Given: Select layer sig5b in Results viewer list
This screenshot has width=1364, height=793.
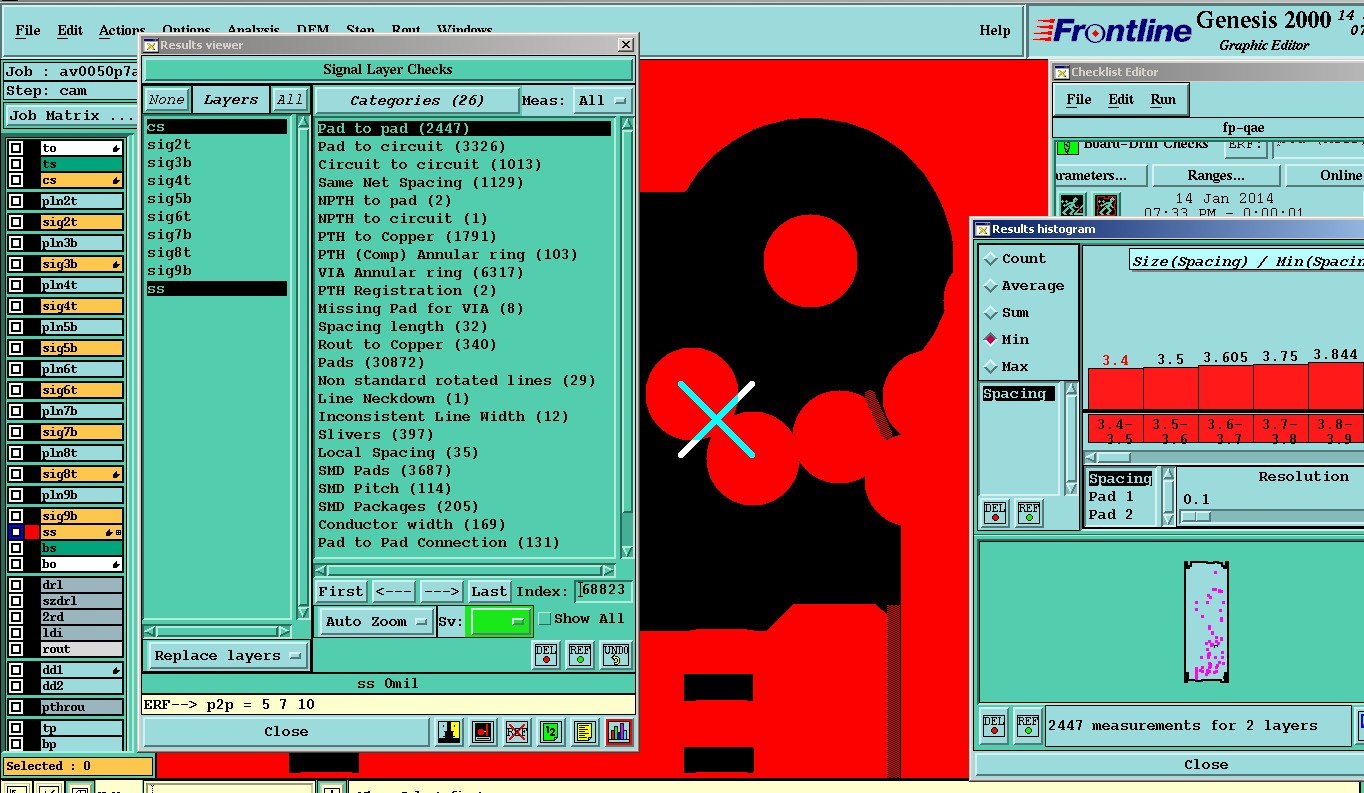Looking at the screenshot, I should [216, 198].
